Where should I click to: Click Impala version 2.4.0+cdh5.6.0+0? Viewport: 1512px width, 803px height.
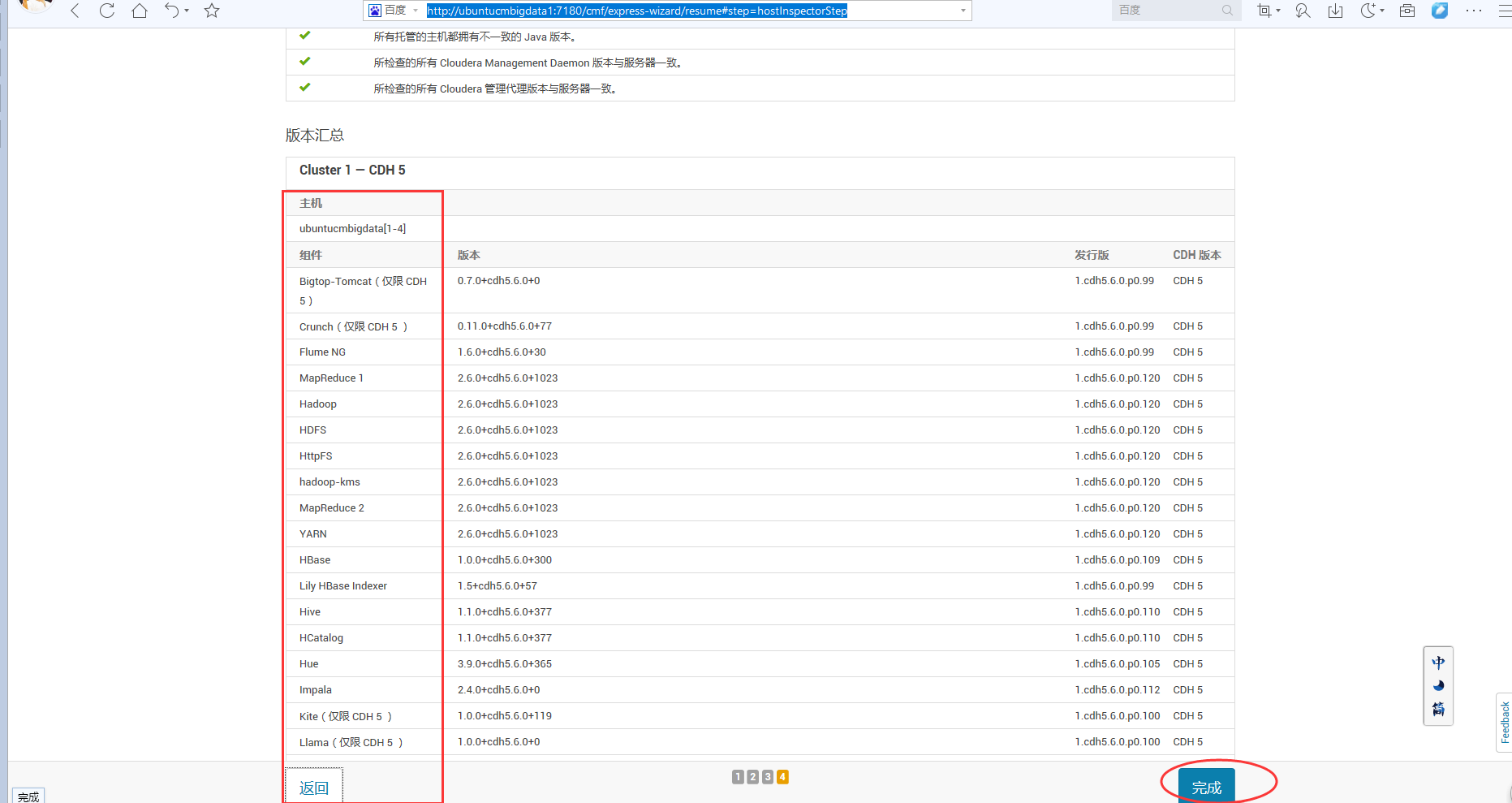pos(498,689)
